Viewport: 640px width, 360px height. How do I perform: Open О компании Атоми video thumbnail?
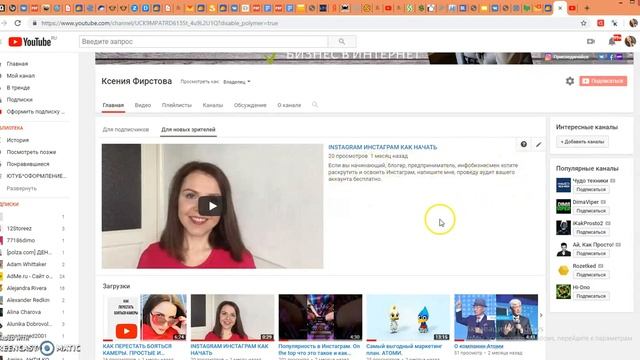coord(496,318)
